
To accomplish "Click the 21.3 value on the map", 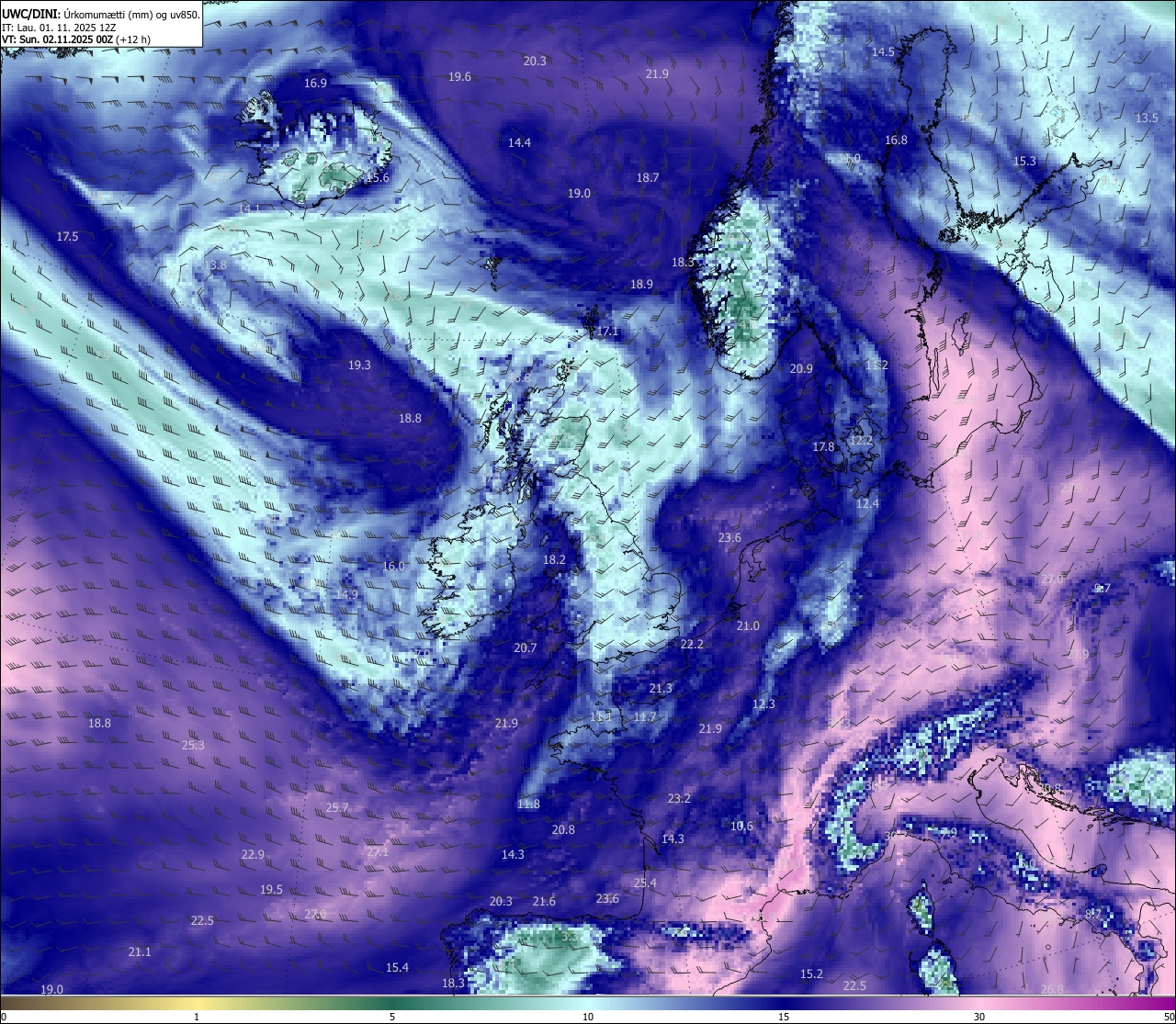I will [661, 688].
